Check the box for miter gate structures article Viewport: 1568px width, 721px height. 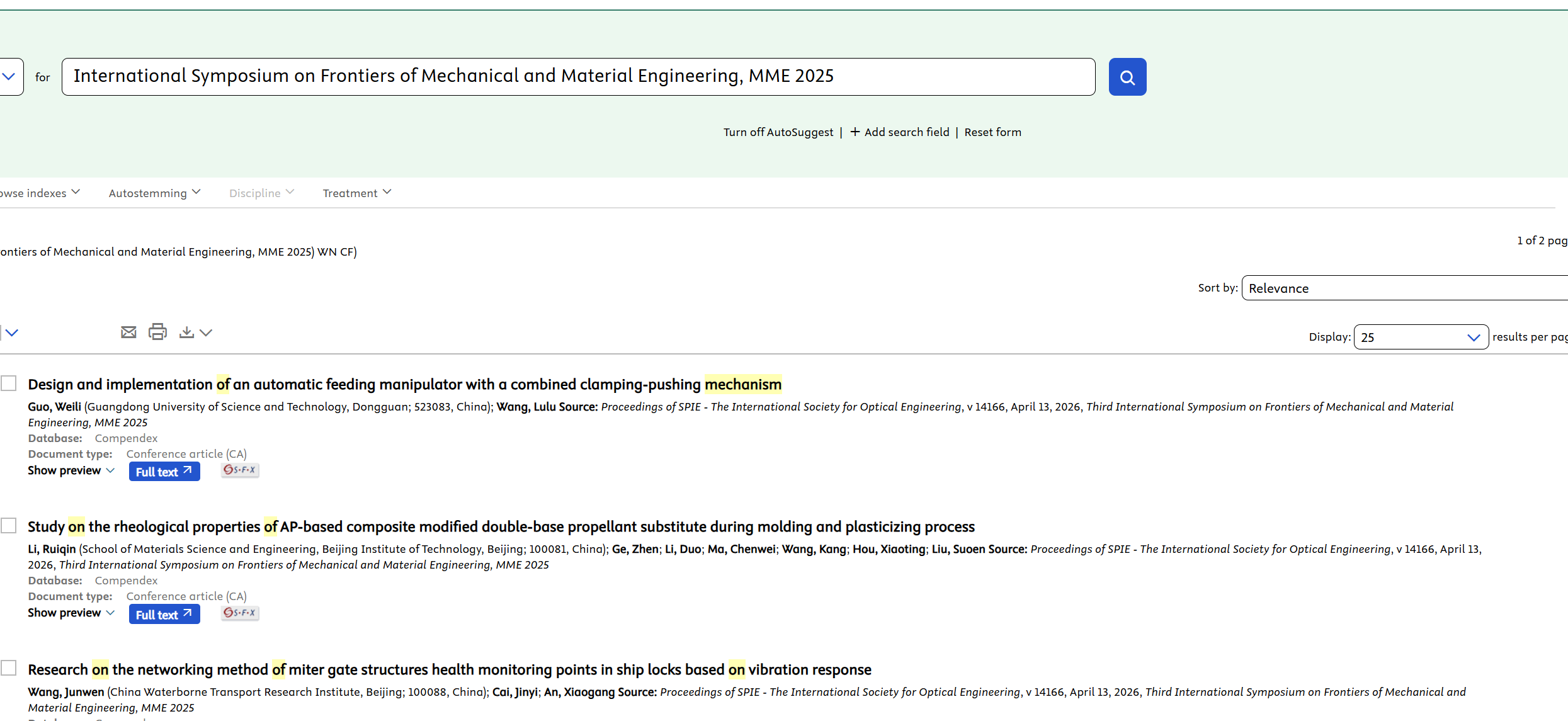(9, 668)
